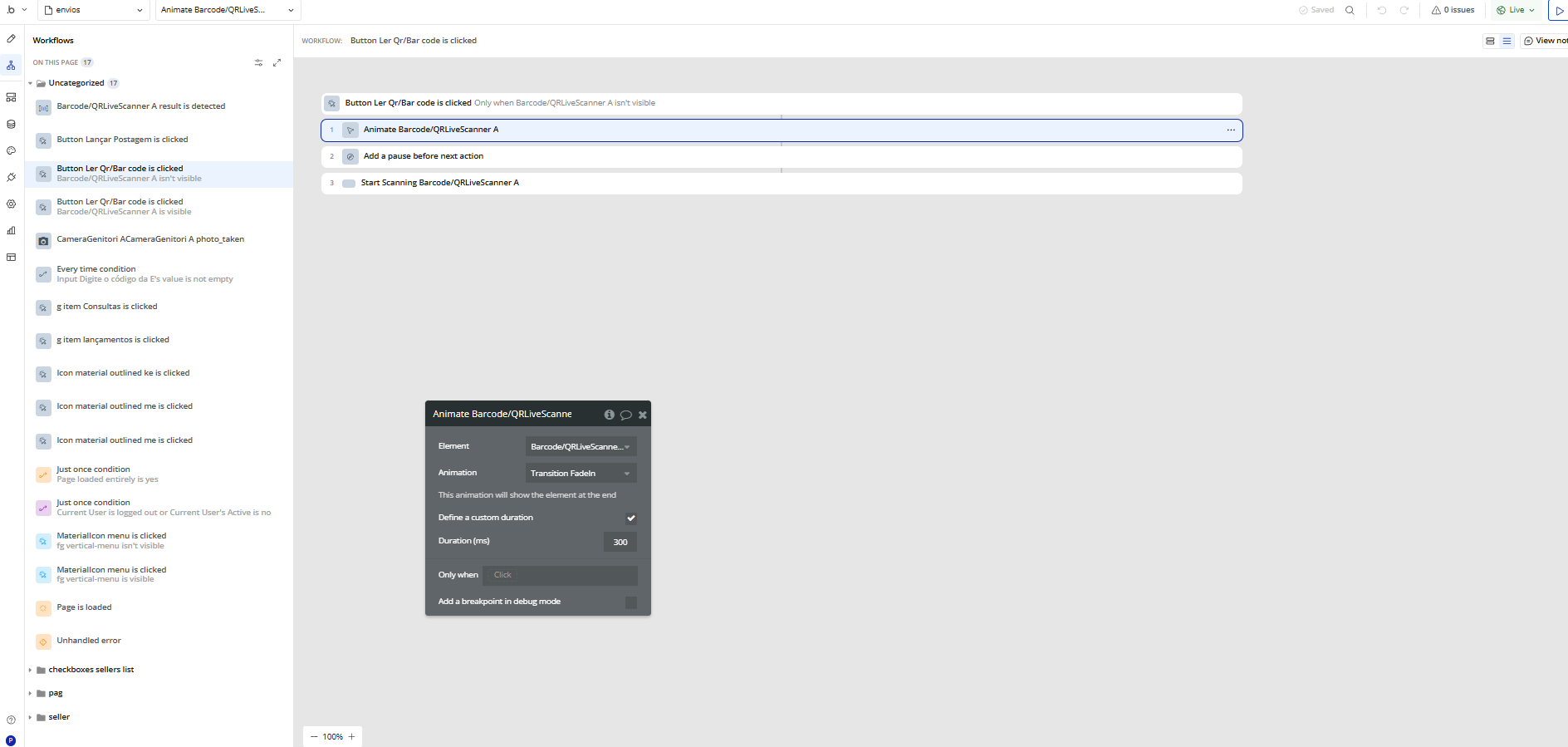Zoom in with the plus icon
This screenshot has width=1568, height=747.
(351, 736)
